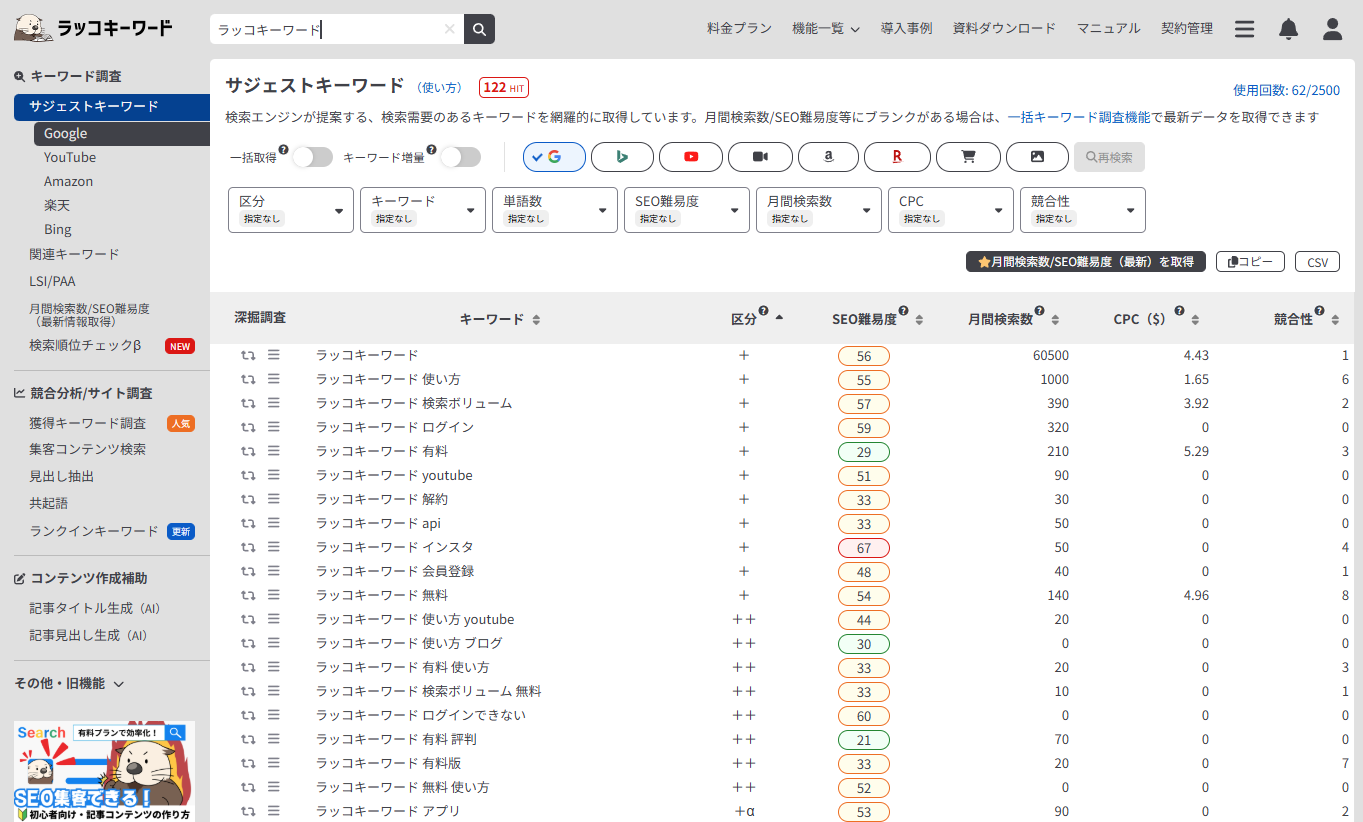Image resolution: width=1363 pixels, height=822 pixels.
Task: Open 獲得キーワード調査 in the sidebar
Action: (88, 423)
